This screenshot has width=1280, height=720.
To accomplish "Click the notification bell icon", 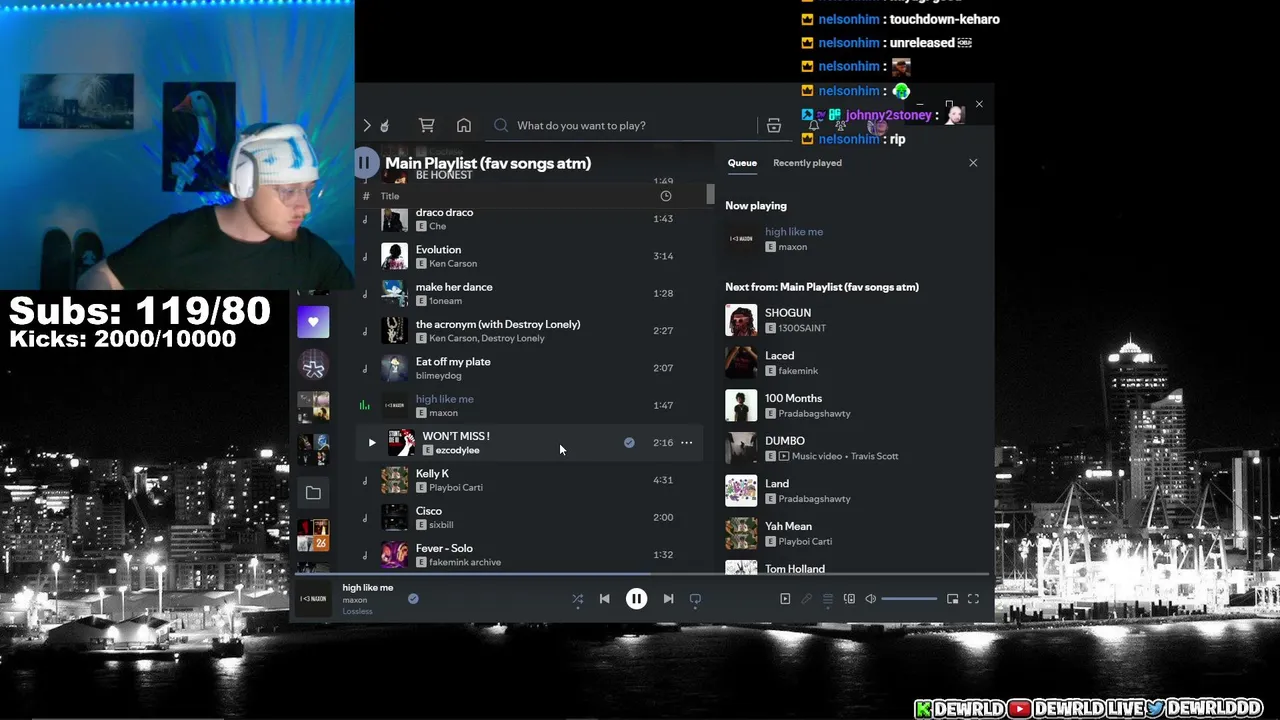I will tap(813, 125).
